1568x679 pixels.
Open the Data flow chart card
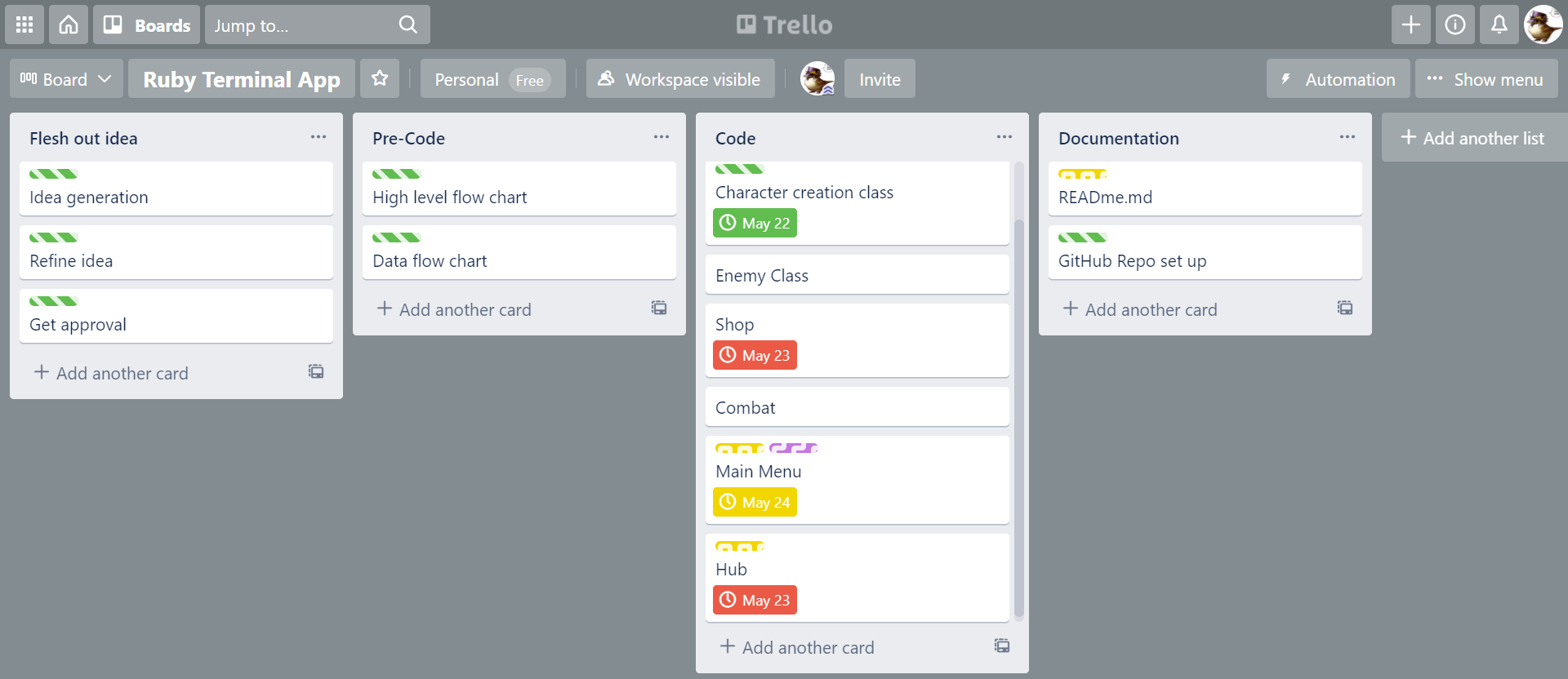(x=519, y=252)
